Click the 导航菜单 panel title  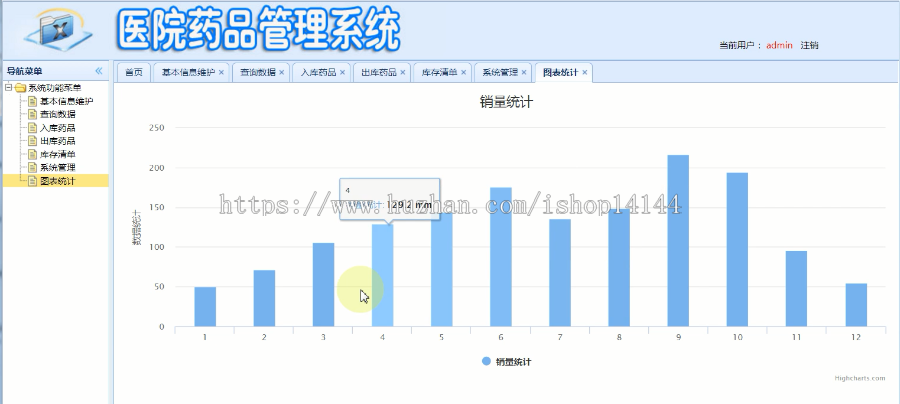(24, 71)
